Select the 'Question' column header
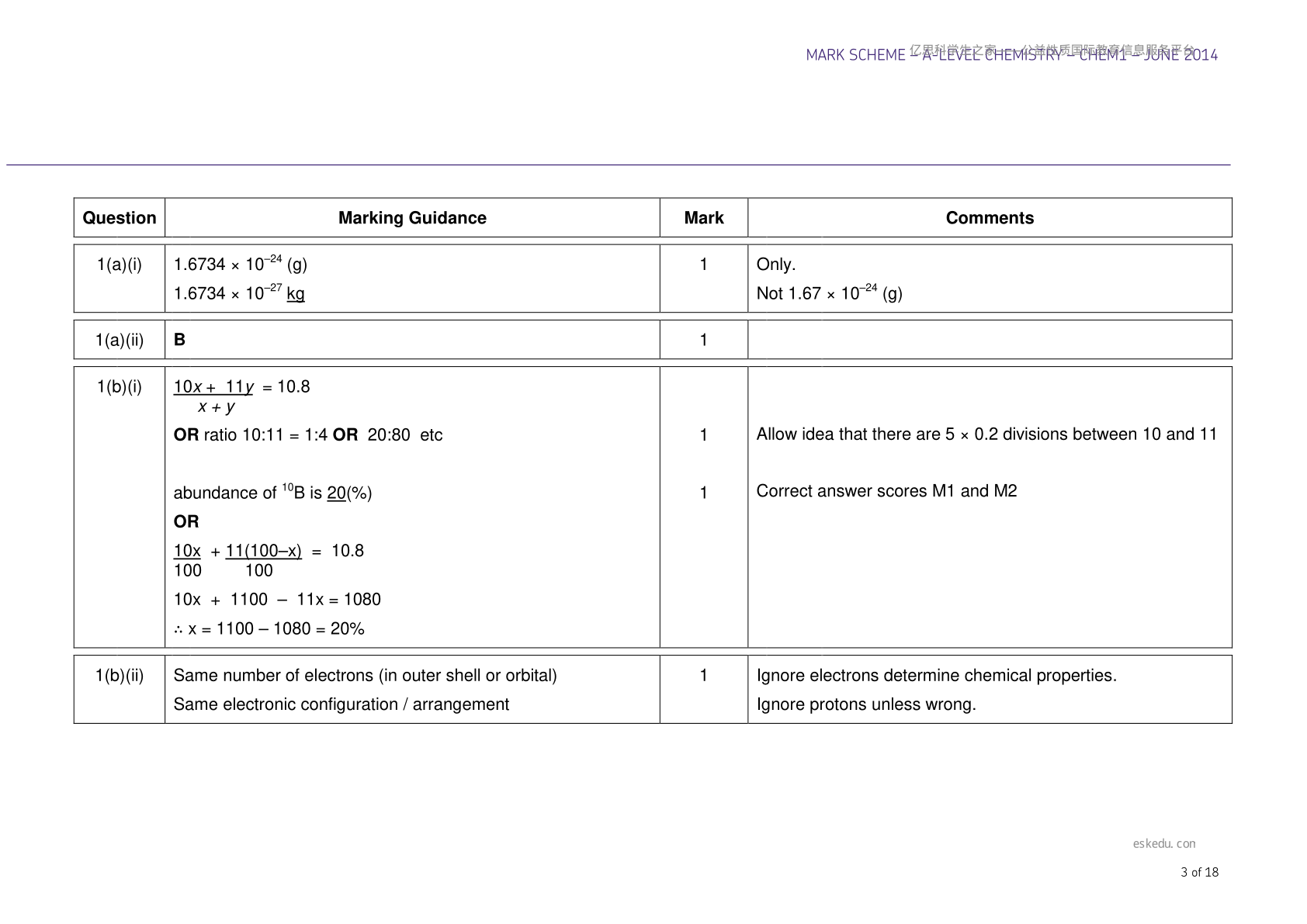The width and height of the screenshot is (1307, 924). pos(120,218)
